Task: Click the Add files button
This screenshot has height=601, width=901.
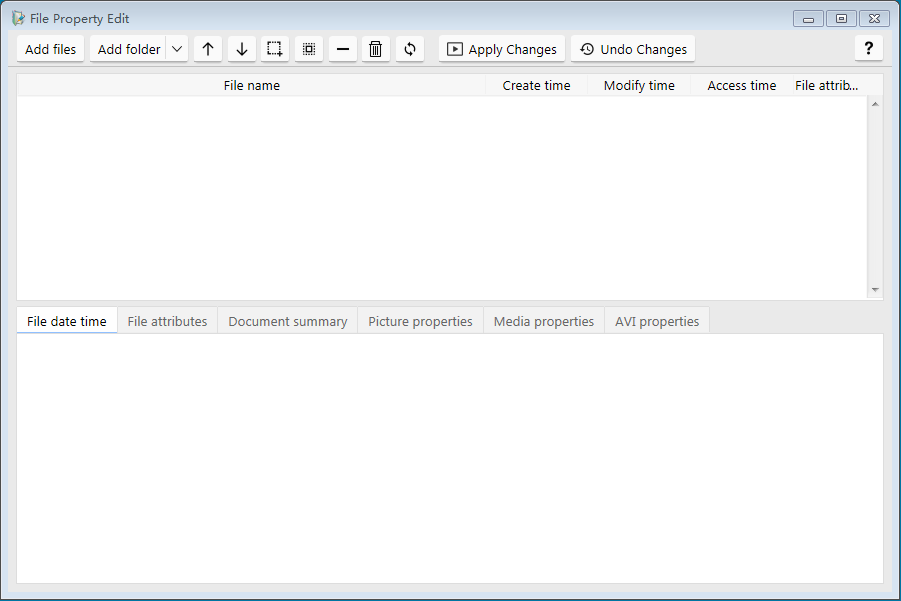Action: pyautogui.click(x=51, y=49)
